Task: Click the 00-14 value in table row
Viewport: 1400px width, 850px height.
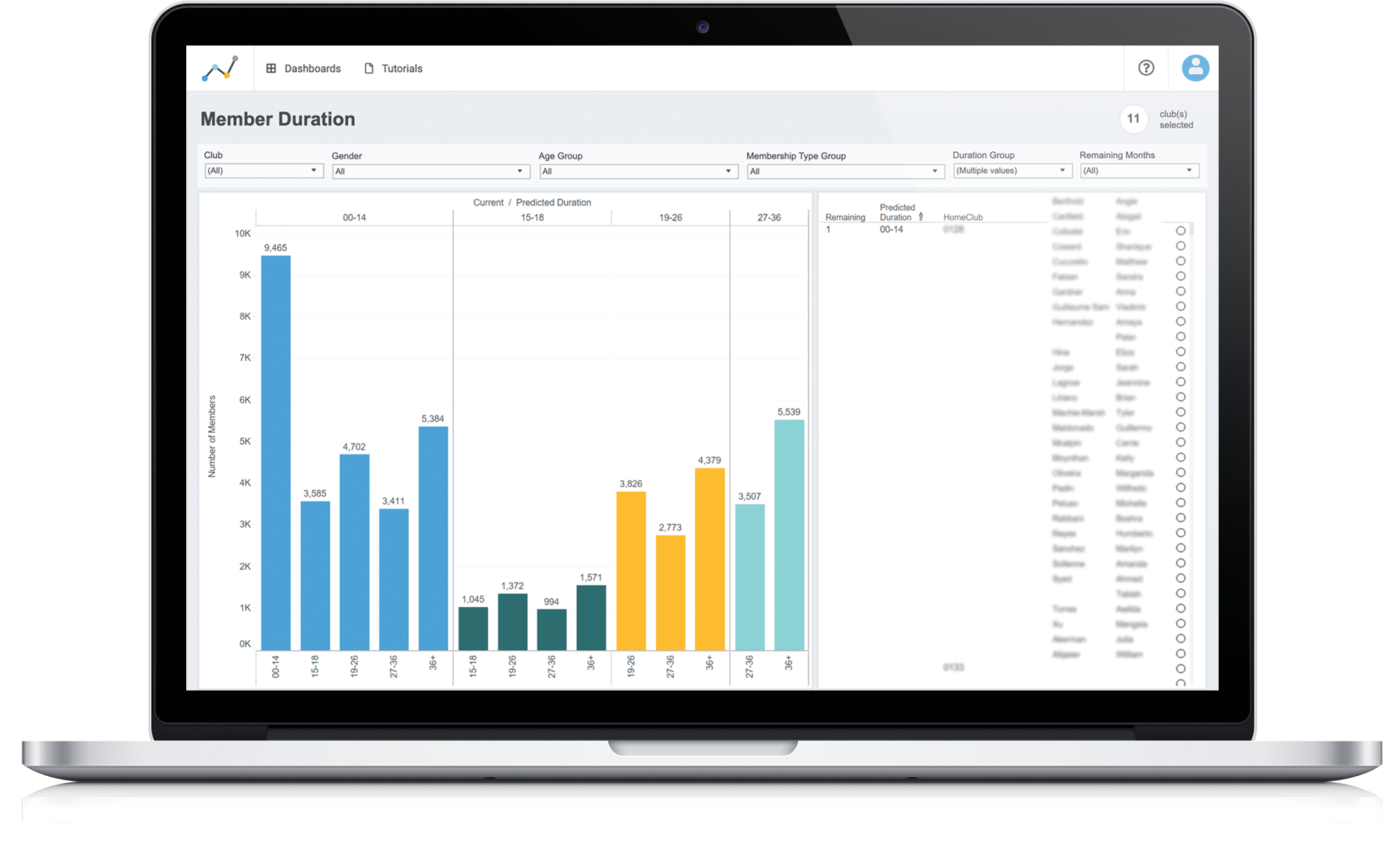Action: (x=891, y=229)
